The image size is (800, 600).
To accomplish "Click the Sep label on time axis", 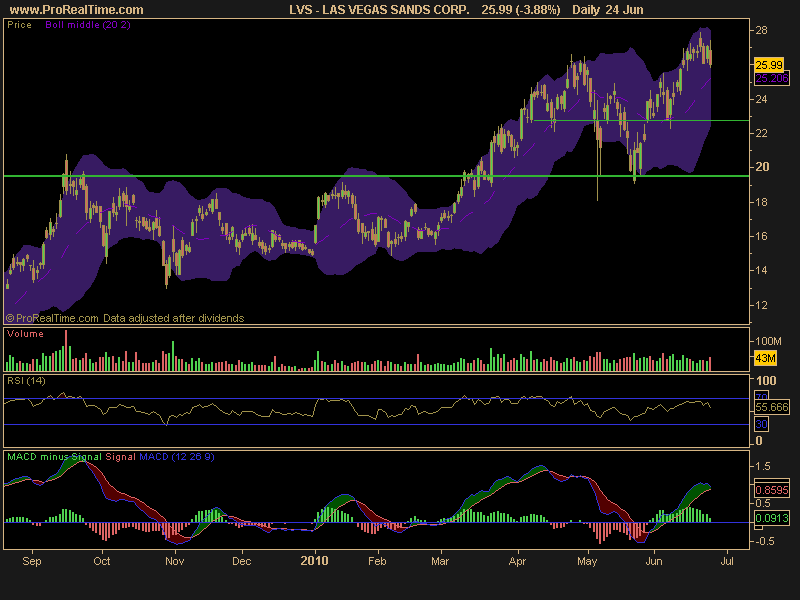I will coord(32,561).
